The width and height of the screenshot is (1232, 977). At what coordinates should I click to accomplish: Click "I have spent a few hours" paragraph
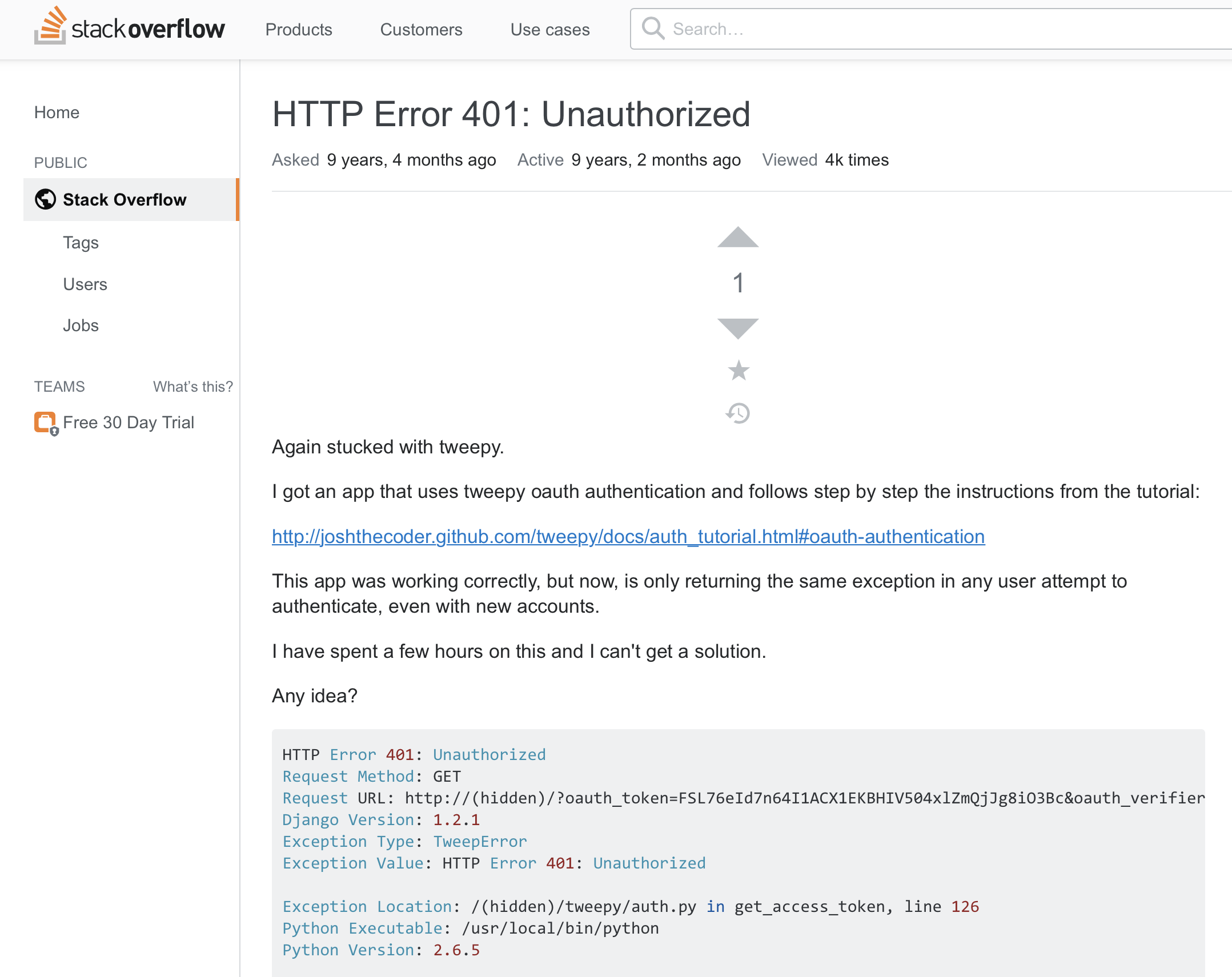coord(518,651)
